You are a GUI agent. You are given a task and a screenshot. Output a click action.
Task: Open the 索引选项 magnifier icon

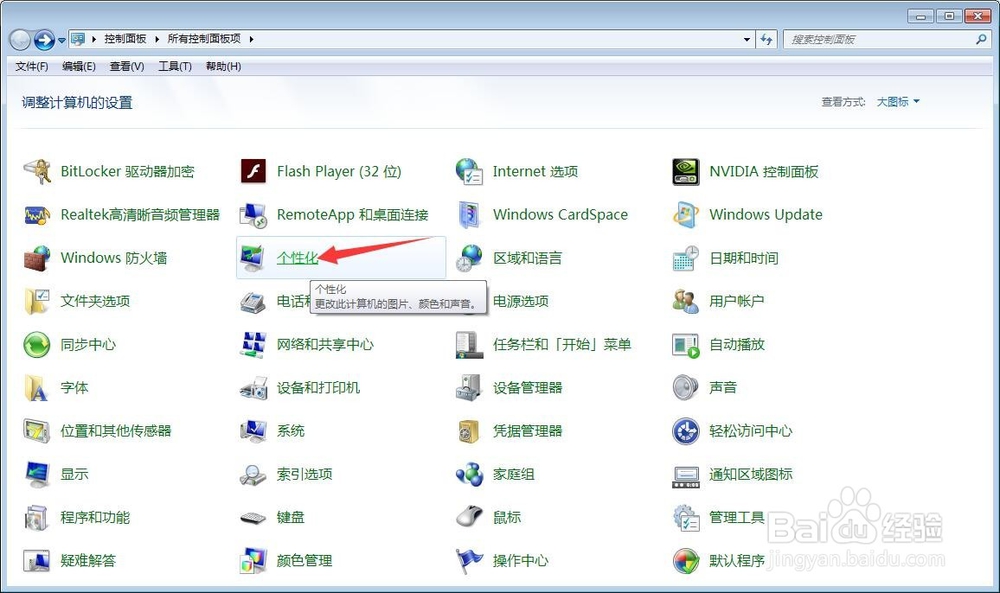click(x=253, y=474)
